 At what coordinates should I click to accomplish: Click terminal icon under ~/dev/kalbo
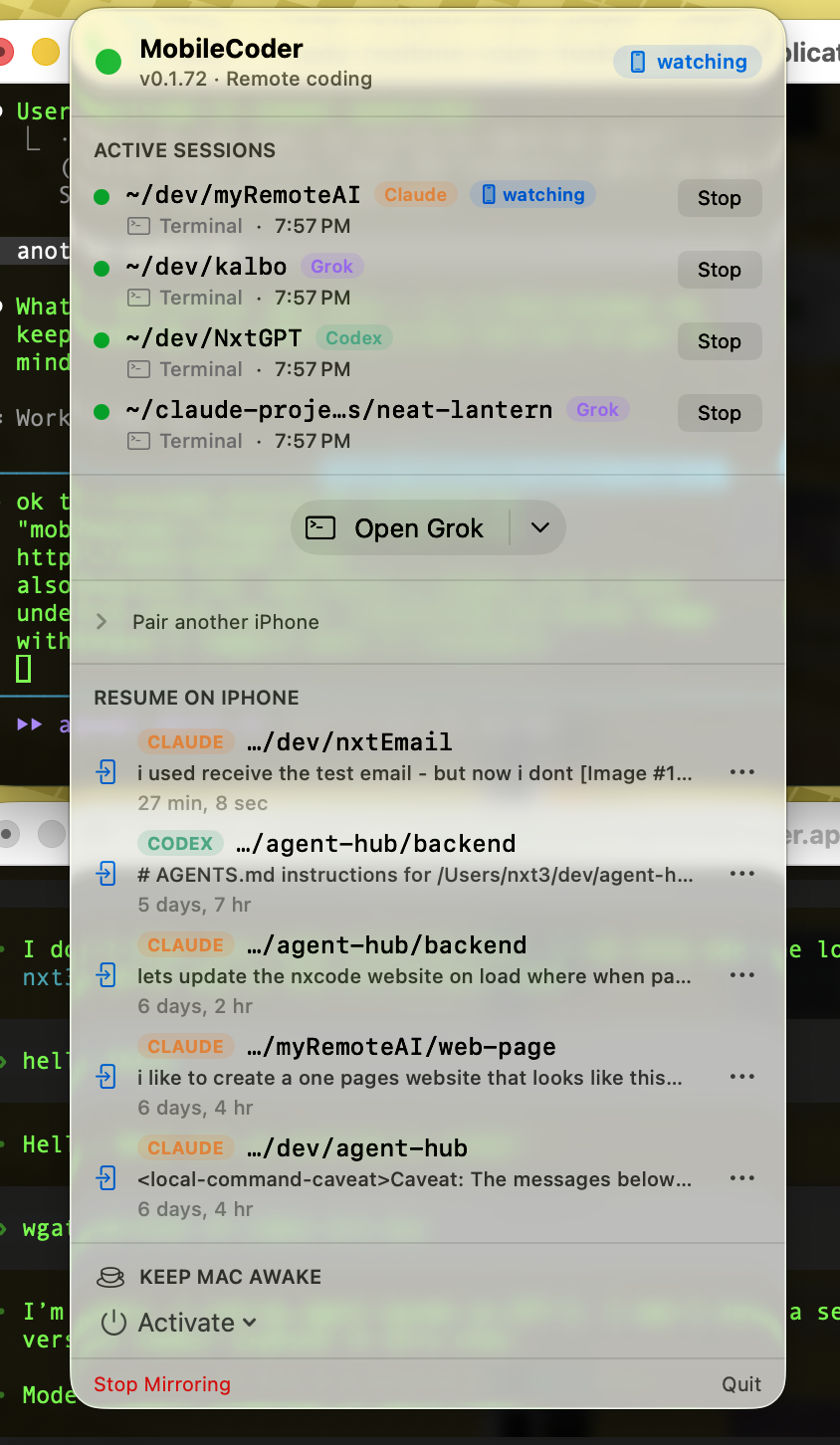tap(139, 298)
